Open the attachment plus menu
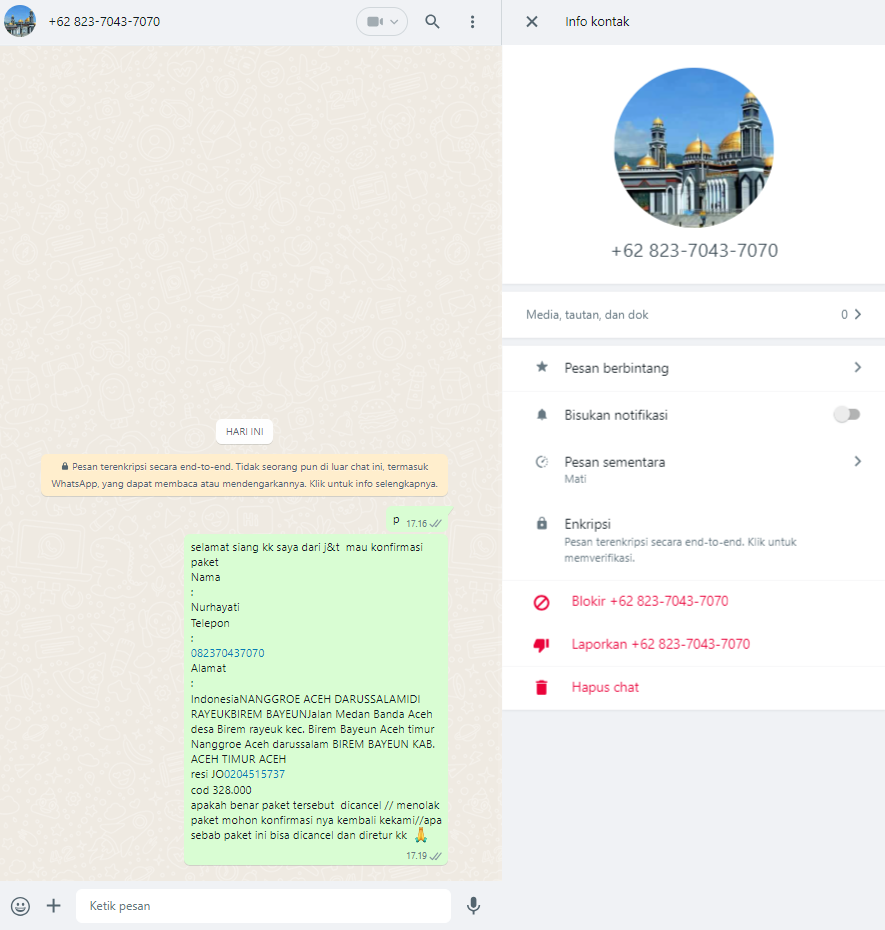This screenshot has width=885, height=930. coord(53,906)
